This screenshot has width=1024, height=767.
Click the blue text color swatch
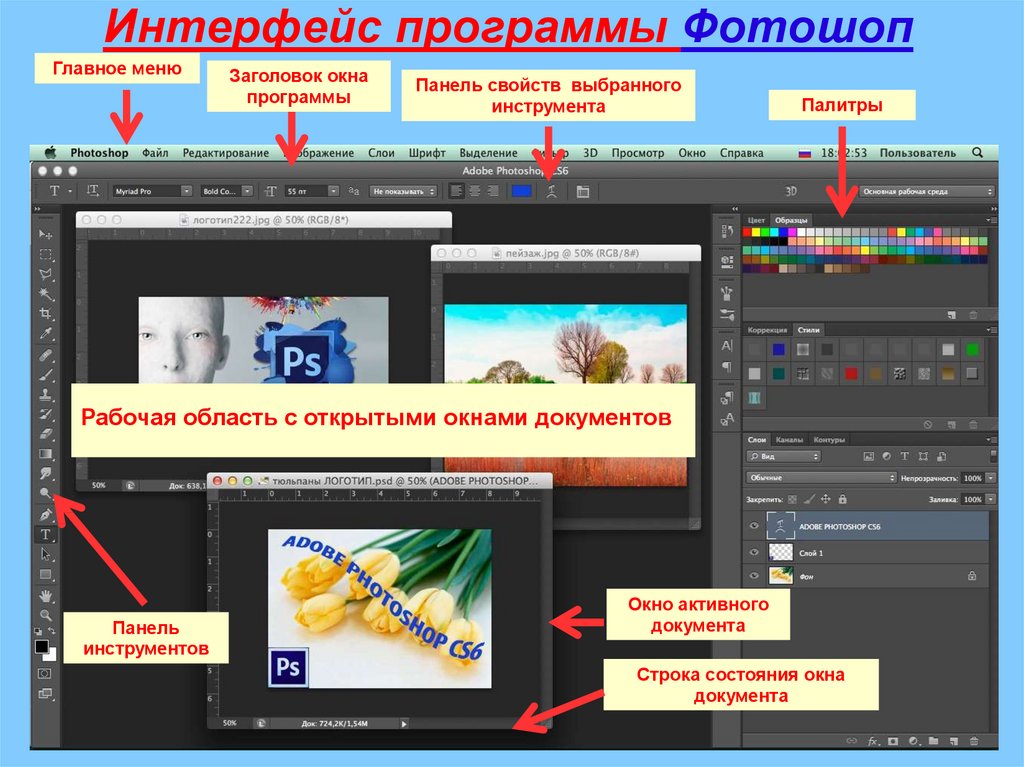tap(521, 191)
